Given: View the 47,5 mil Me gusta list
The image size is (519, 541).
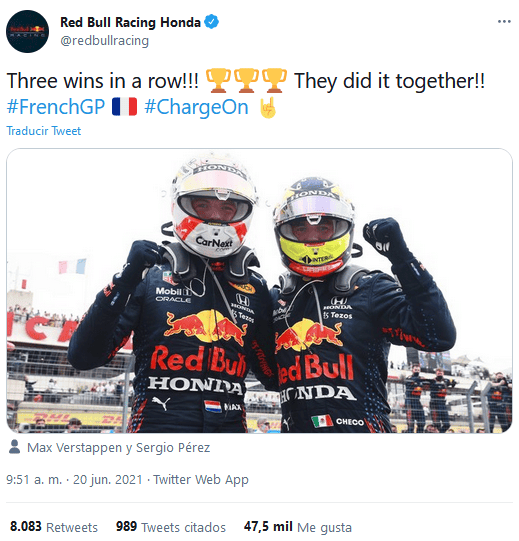Looking at the screenshot, I should point(298,527).
